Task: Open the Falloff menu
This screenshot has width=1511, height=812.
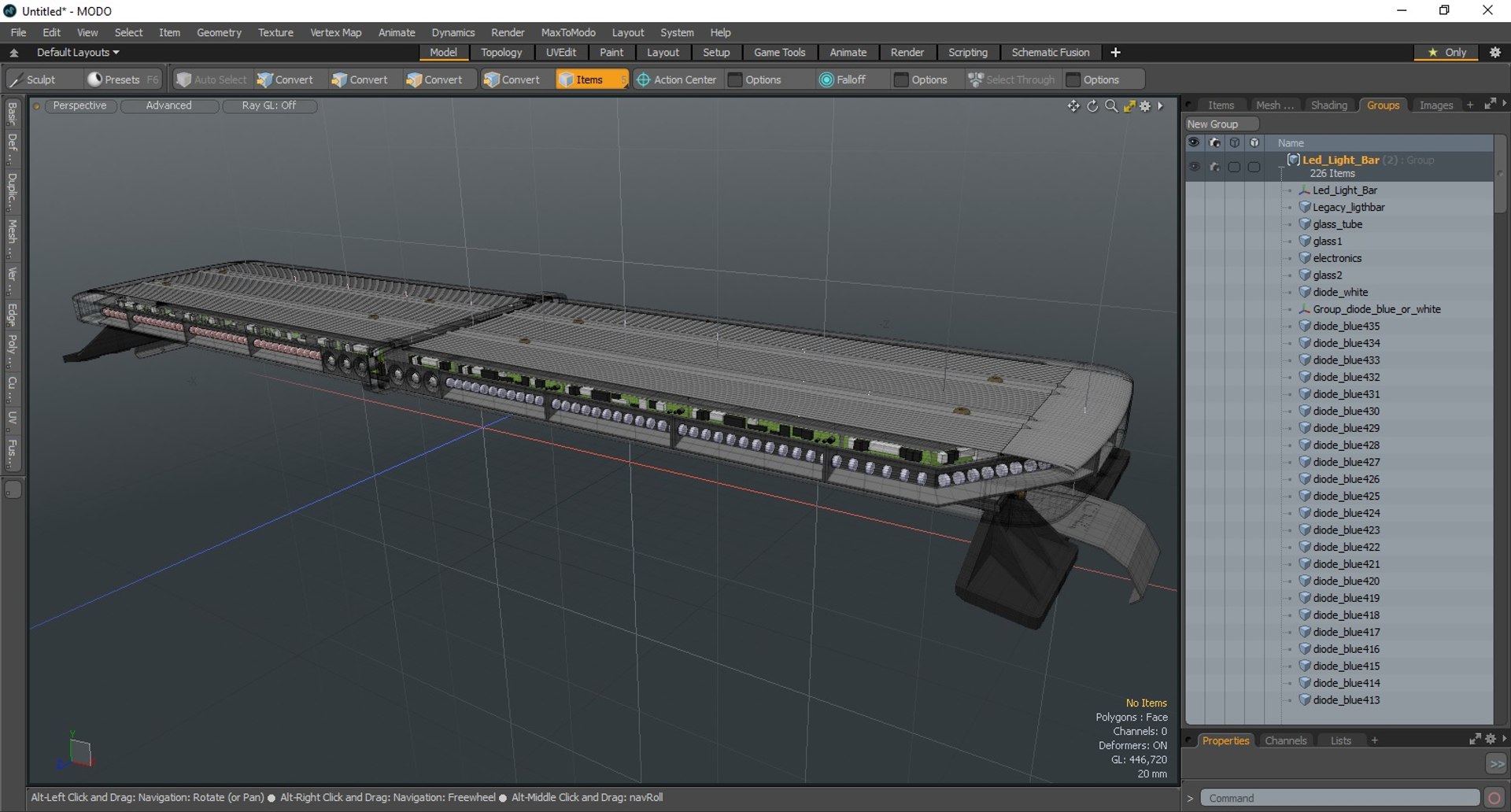Action: point(842,79)
